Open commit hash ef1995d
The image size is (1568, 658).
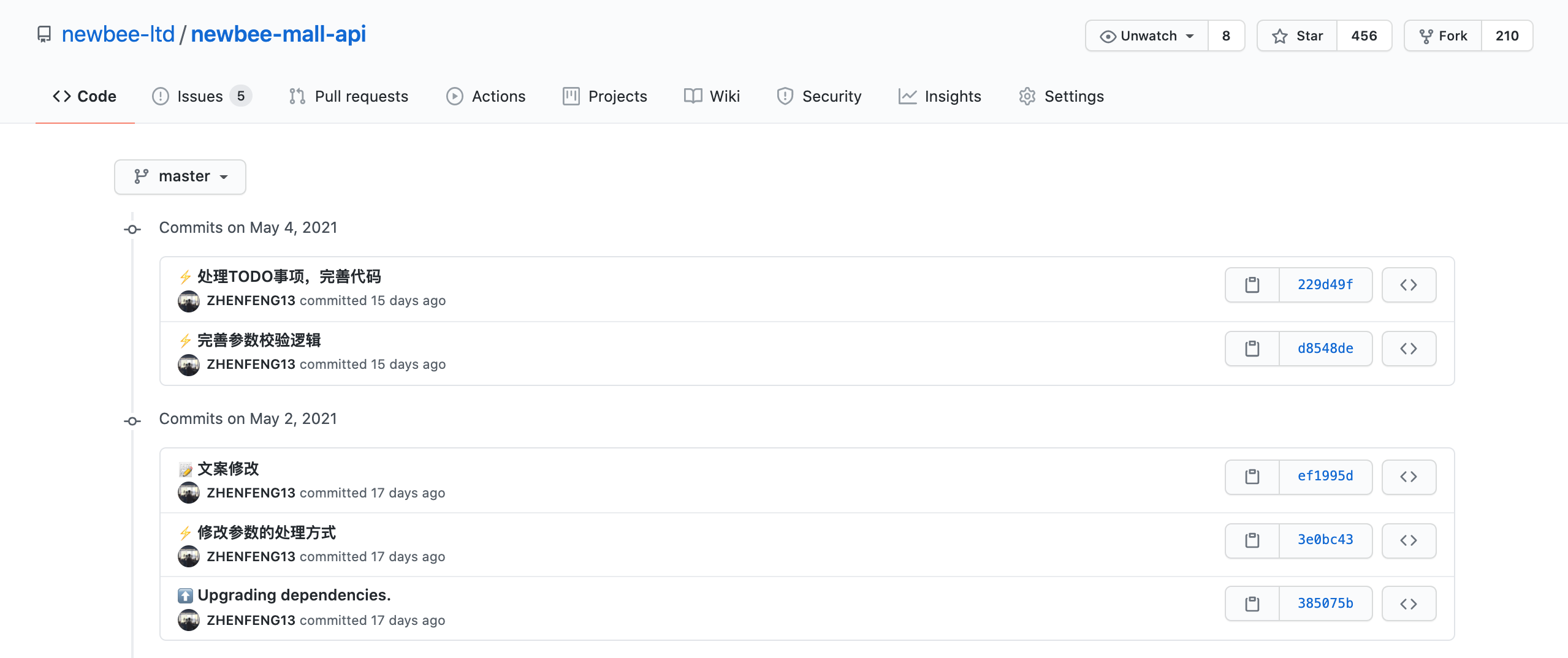1325,477
